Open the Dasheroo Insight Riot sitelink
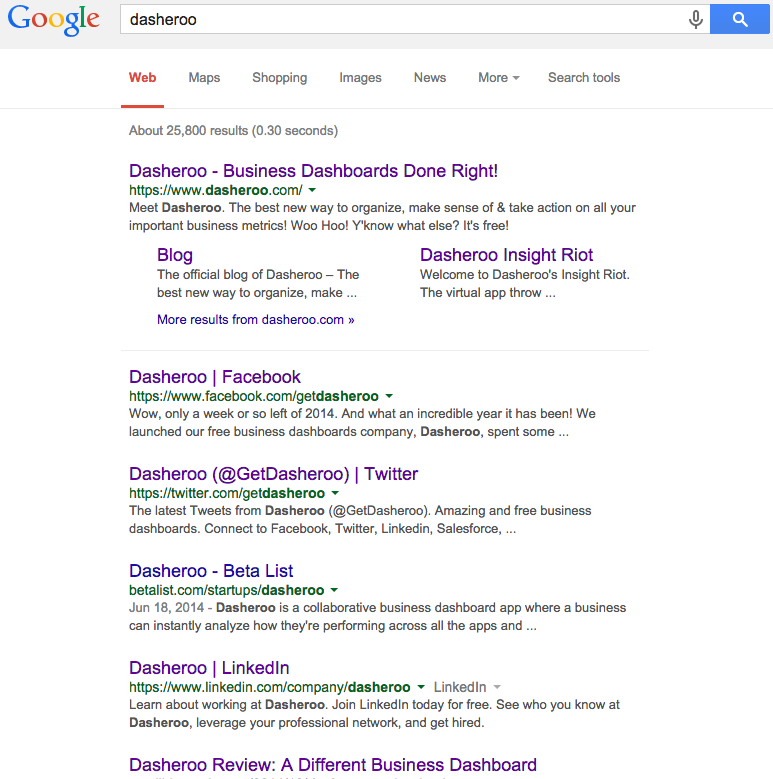The height and width of the screenshot is (779, 773). 506,255
